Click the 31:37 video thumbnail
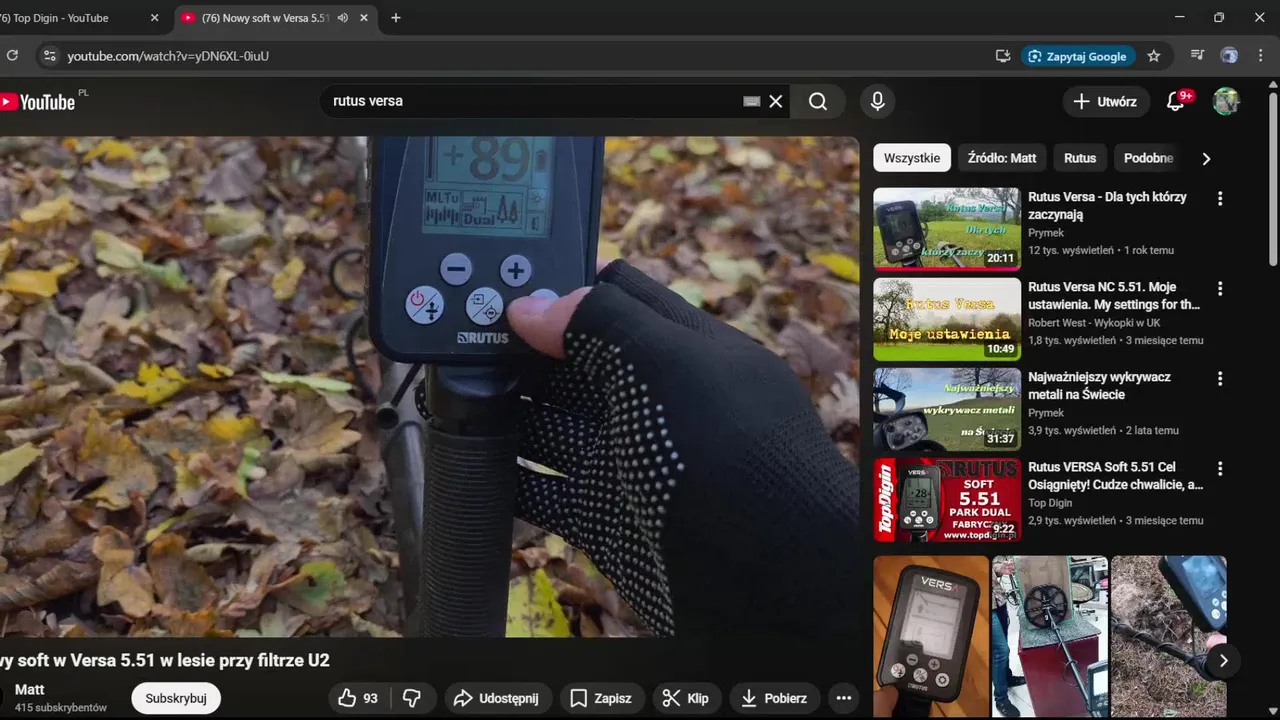Image resolution: width=1280 pixels, height=720 pixels. 947,409
